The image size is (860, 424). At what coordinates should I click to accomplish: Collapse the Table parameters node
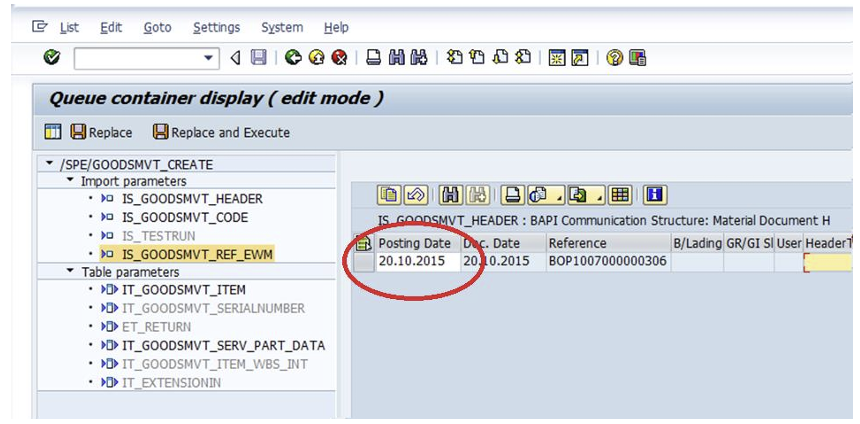(x=70, y=272)
